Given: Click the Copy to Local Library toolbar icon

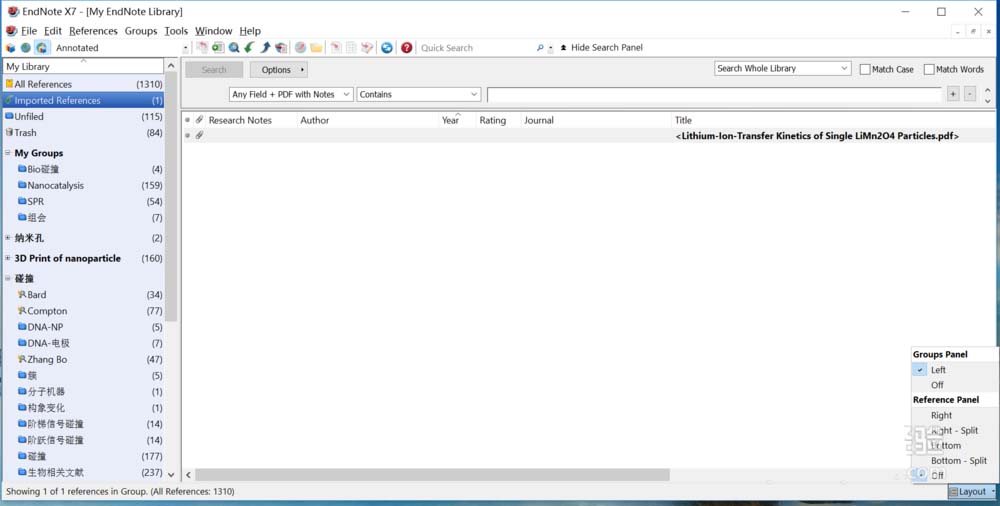Looking at the screenshot, I should [202, 48].
